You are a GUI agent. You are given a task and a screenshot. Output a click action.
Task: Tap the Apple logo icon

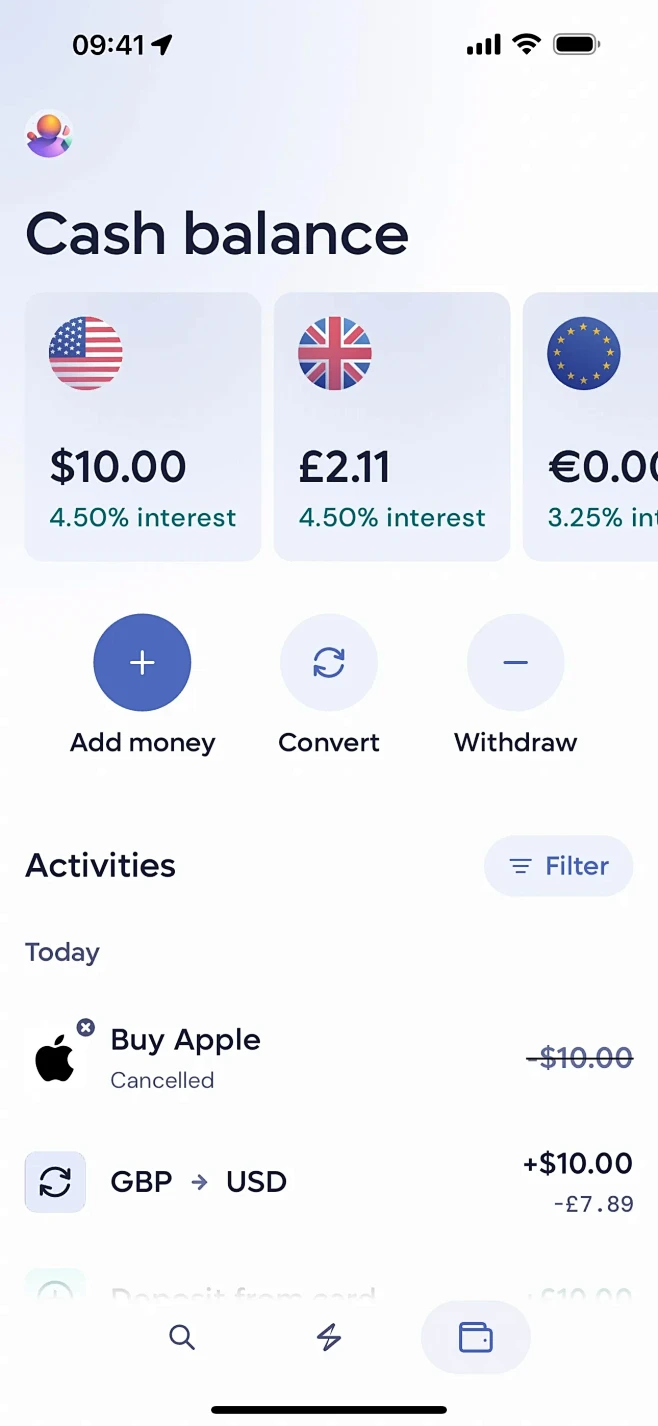55,1060
